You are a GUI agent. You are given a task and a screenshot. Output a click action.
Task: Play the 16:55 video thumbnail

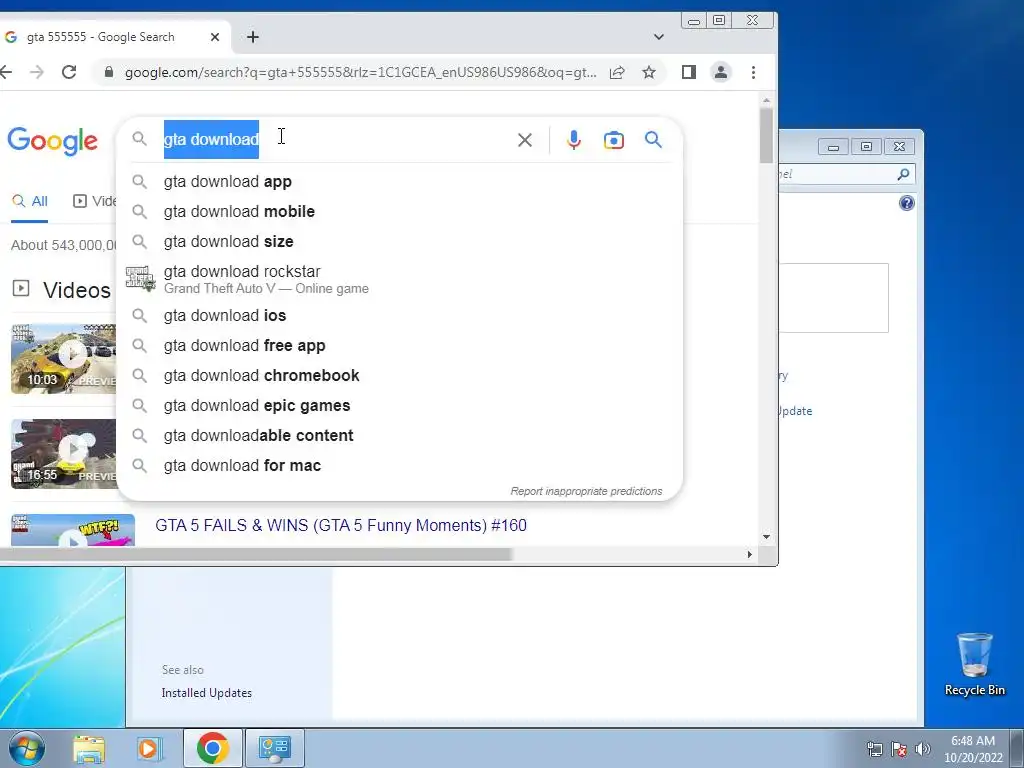click(x=63, y=454)
